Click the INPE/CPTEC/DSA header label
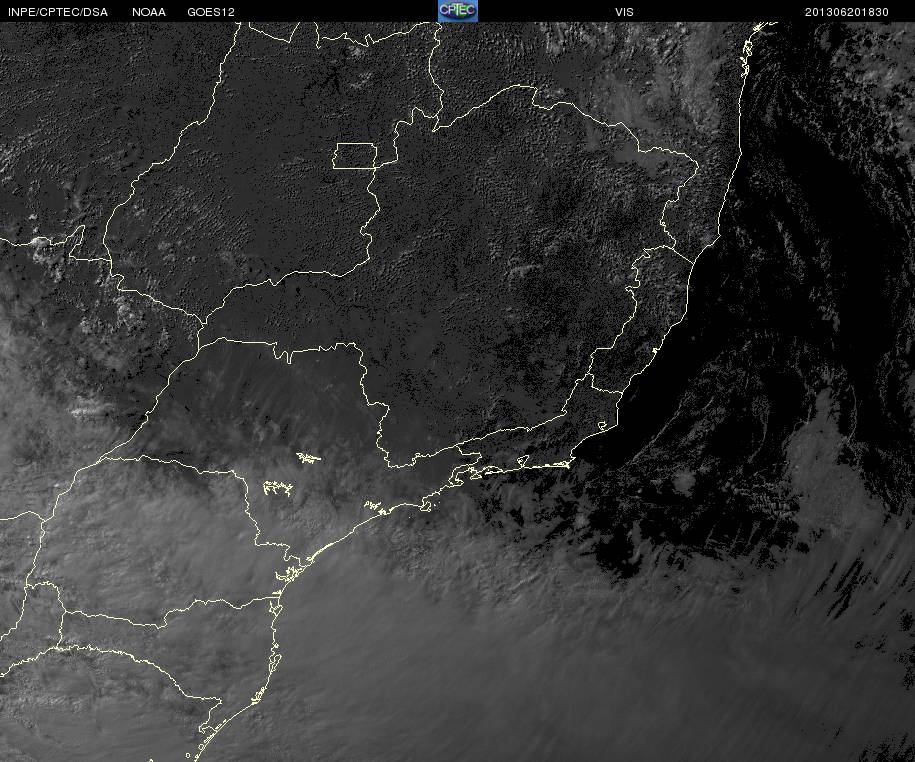Viewport: 915px width, 762px height. click(58, 12)
